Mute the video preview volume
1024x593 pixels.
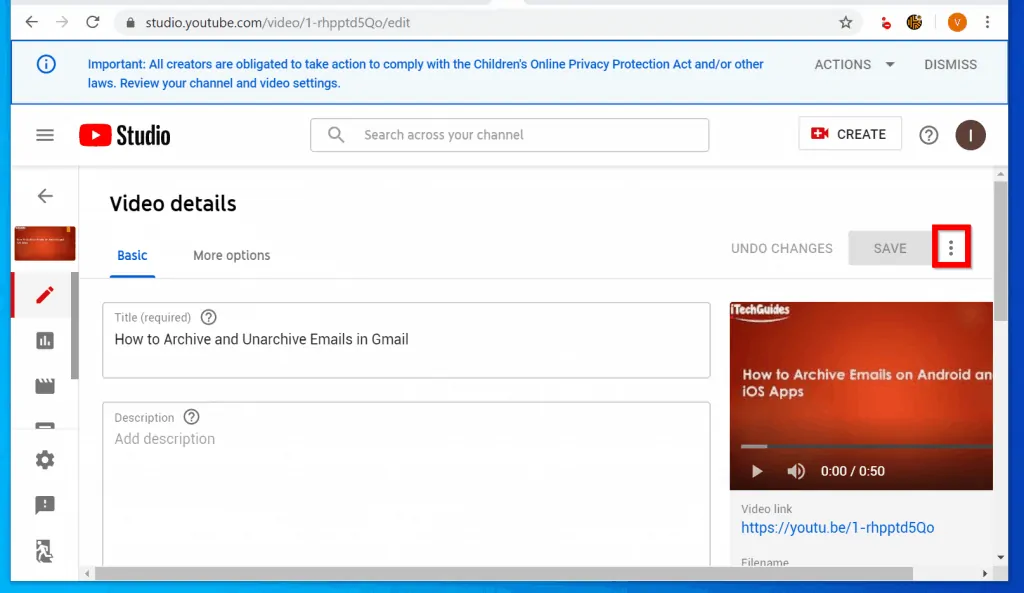[x=796, y=471]
